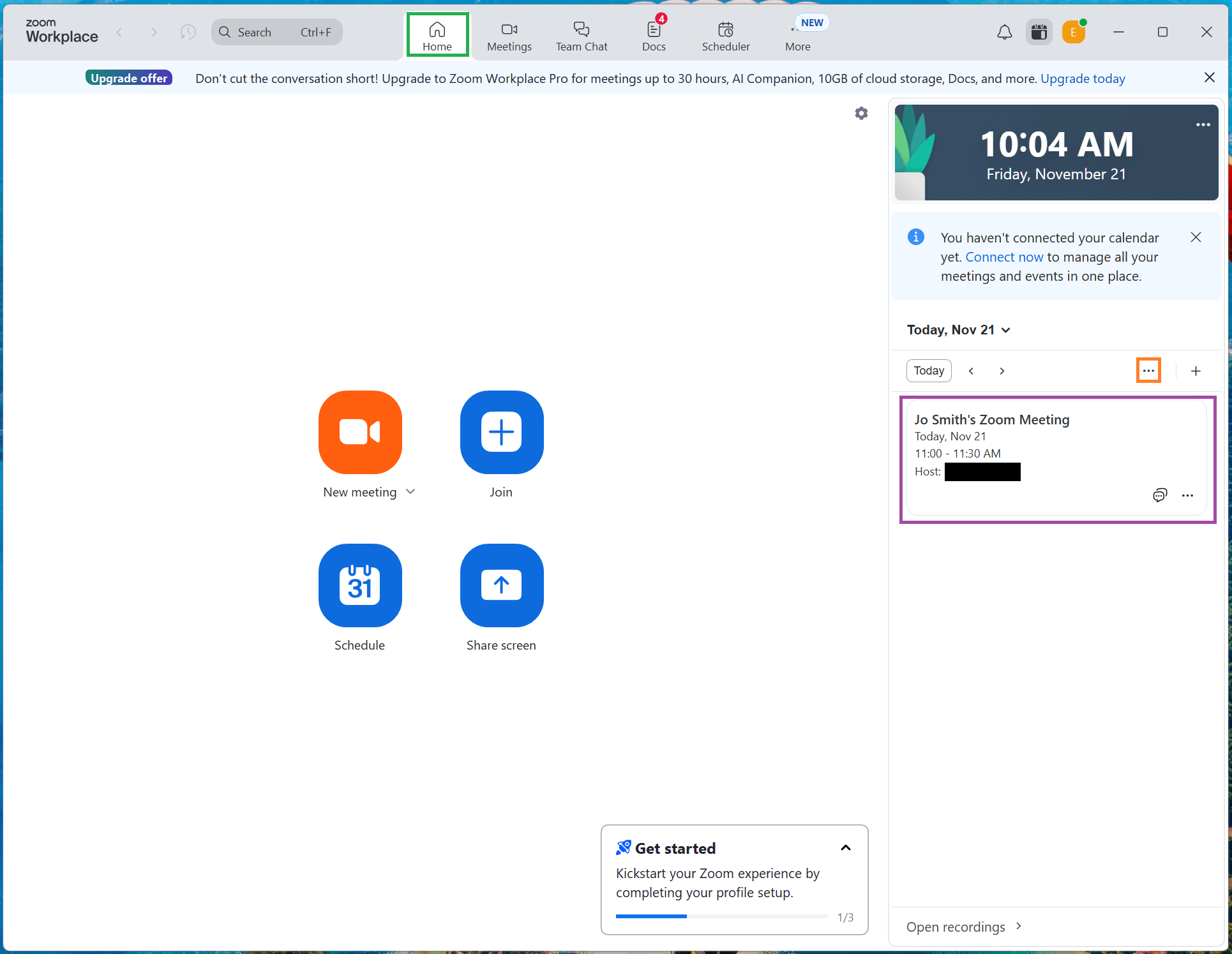This screenshot has width=1232, height=954.
Task: Click the Friday, November 21 date text
Action: pos(1056,174)
